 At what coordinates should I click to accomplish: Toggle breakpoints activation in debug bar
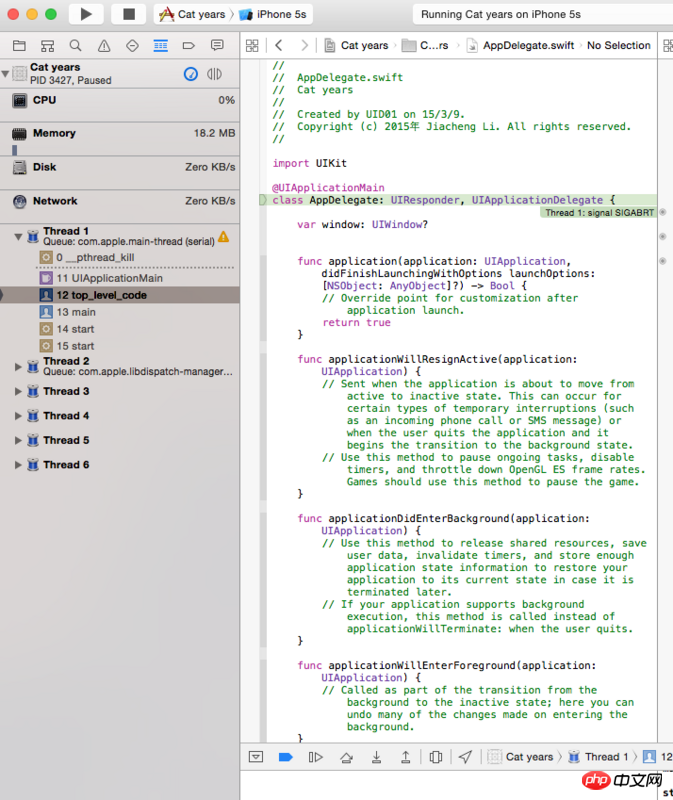pyautogui.click(x=285, y=757)
